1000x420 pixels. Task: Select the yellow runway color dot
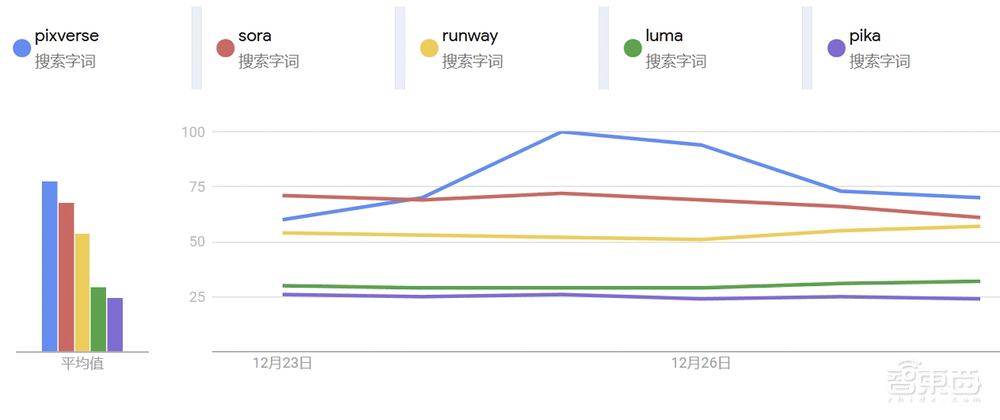(x=429, y=48)
